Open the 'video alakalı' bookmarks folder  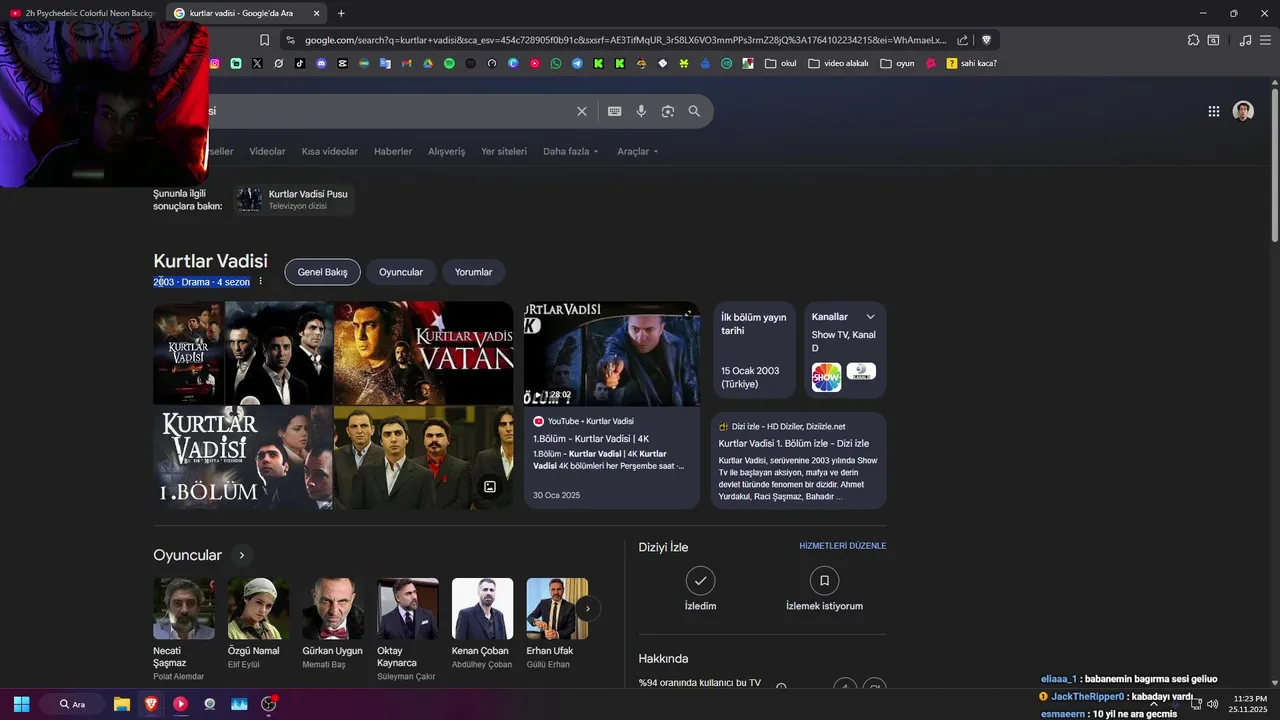pyautogui.click(x=838, y=63)
